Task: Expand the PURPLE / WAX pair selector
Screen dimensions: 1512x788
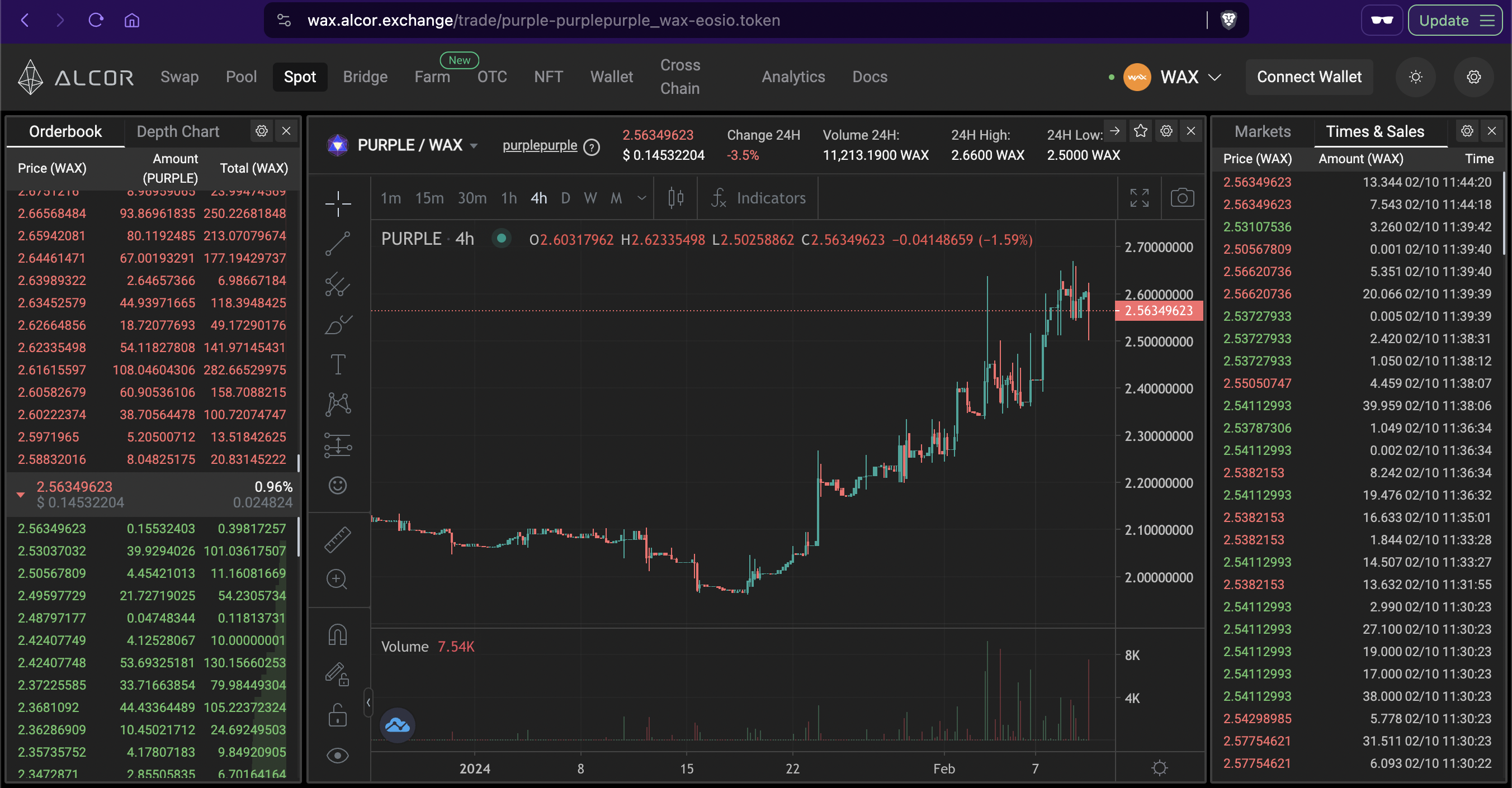Action: point(418,145)
